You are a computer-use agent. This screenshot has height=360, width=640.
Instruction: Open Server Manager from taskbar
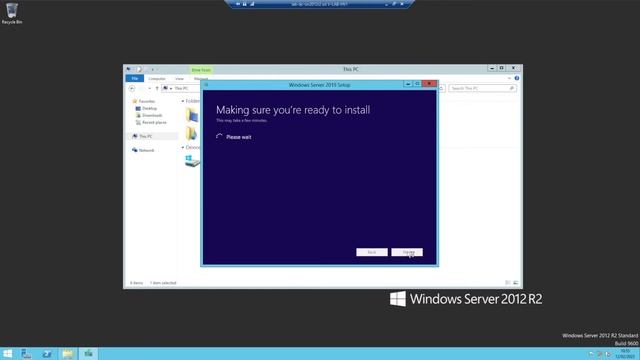tap(26, 353)
